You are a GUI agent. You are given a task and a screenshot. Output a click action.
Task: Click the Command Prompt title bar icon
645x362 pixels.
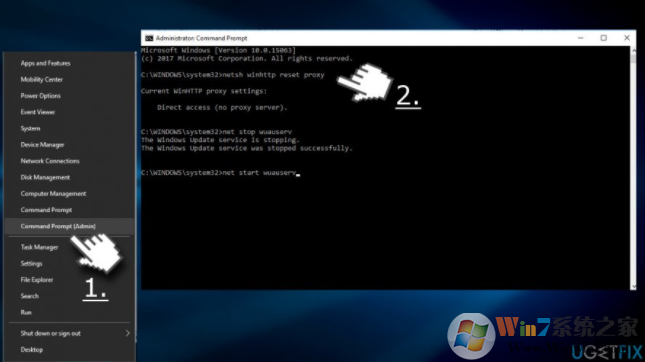[x=149, y=38]
